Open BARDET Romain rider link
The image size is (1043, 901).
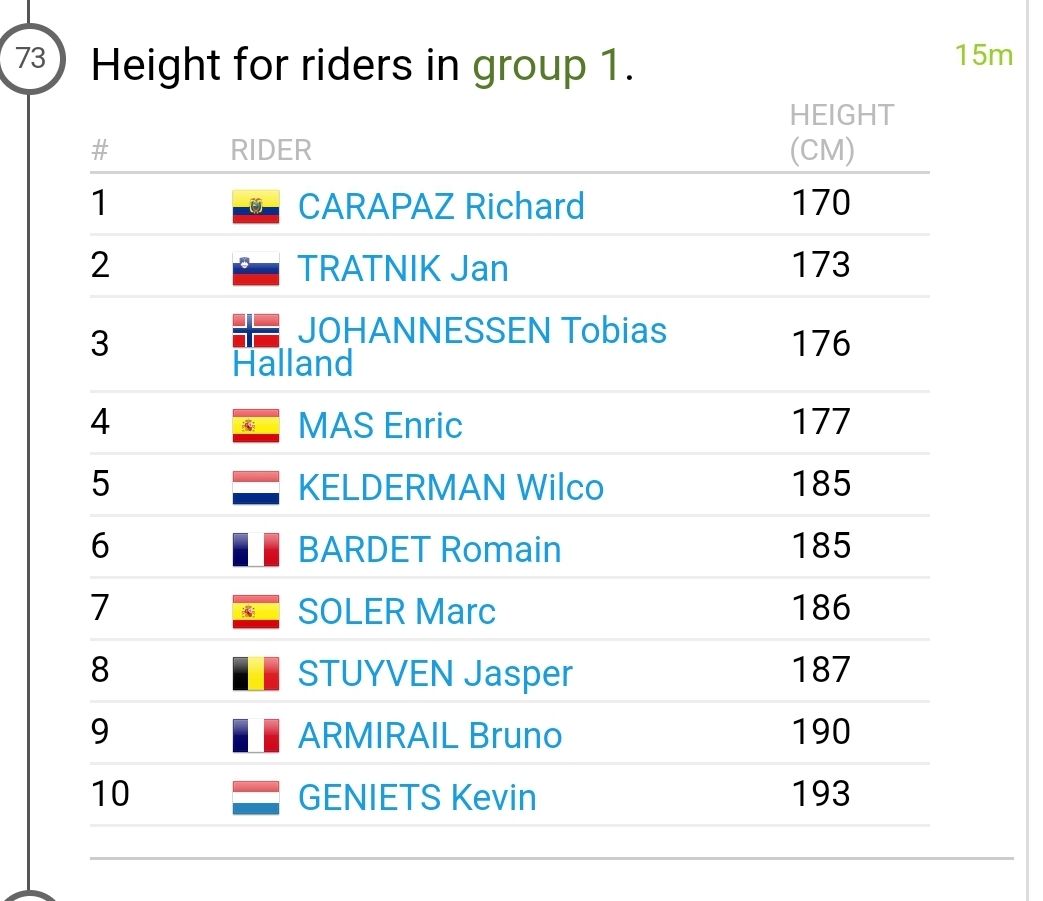[x=429, y=550]
